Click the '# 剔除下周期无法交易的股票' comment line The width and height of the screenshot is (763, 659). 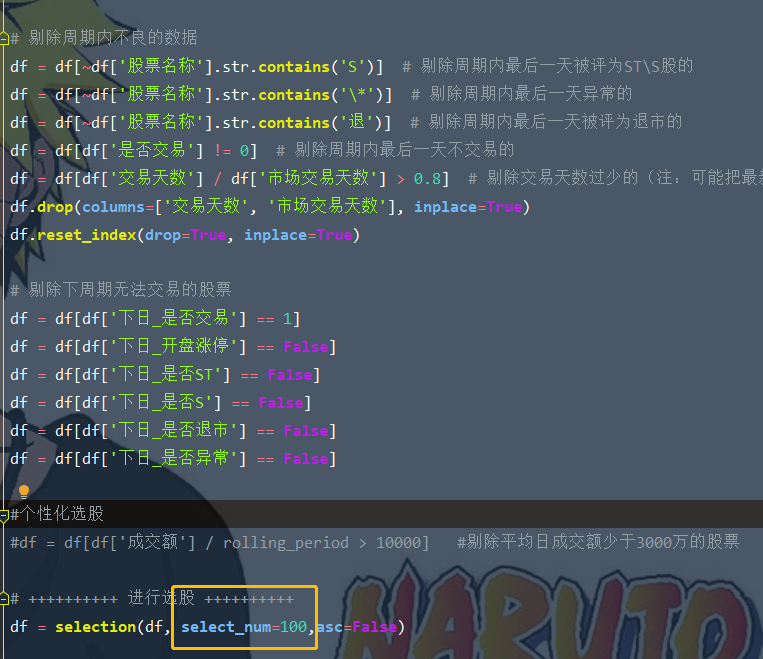pyautogui.click(x=121, y=290)
